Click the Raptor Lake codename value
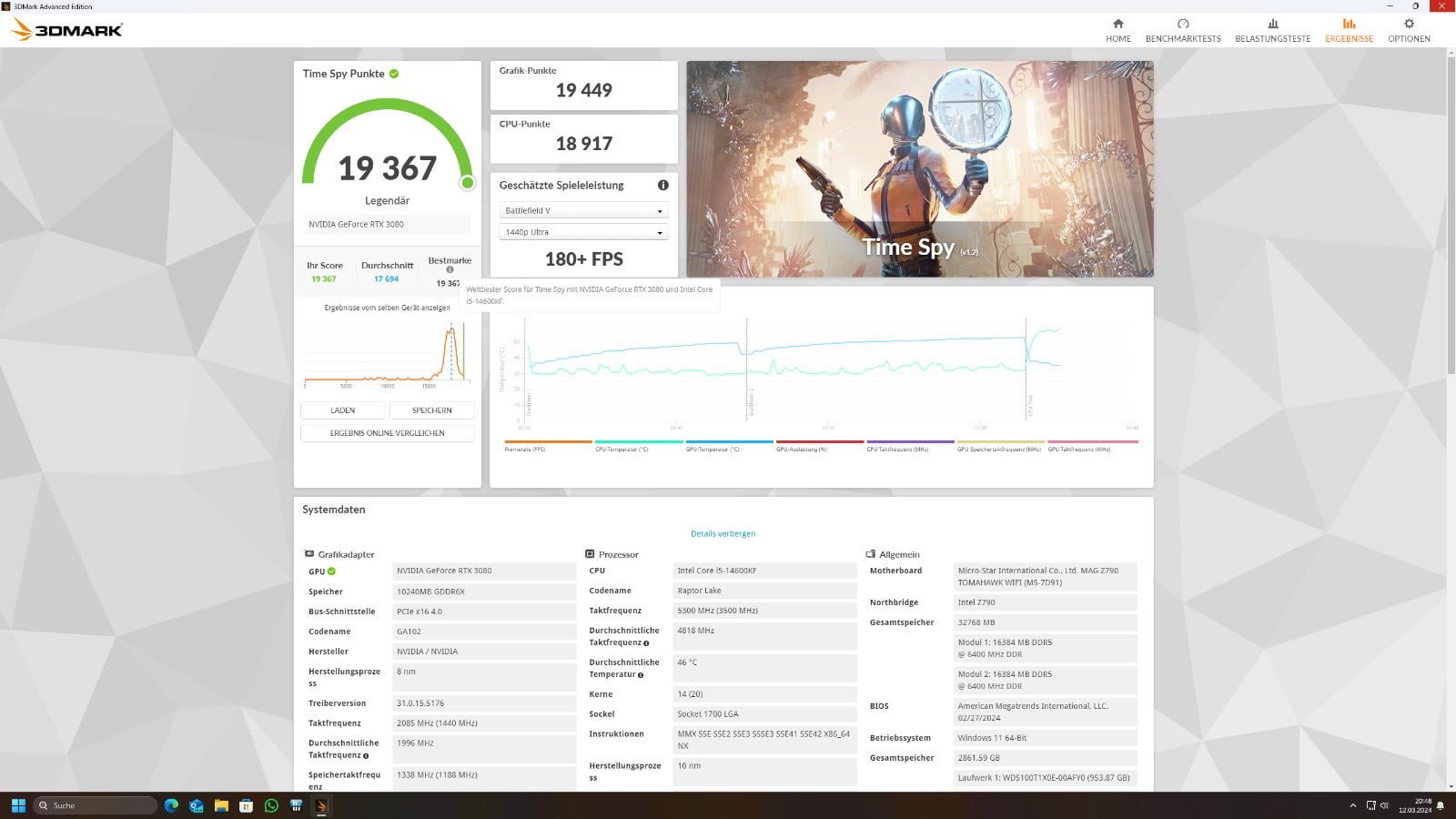The height and width of the screenshot is (819, 1456). 763,591
